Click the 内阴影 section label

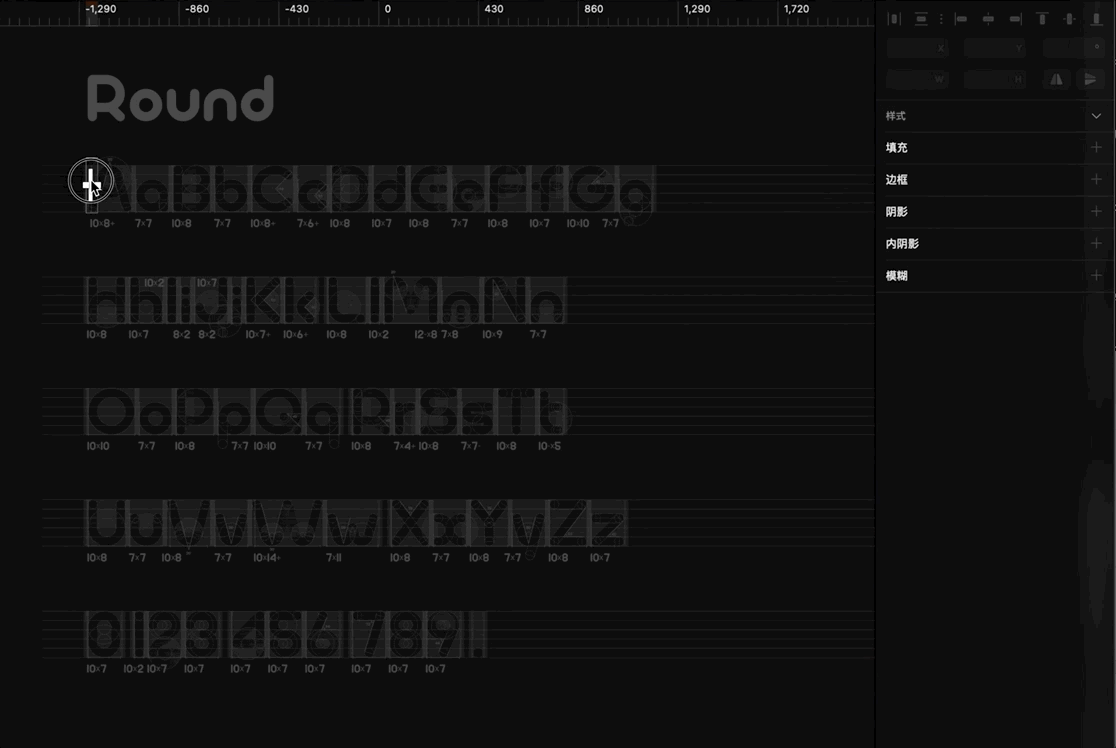(x=902, y=244)
